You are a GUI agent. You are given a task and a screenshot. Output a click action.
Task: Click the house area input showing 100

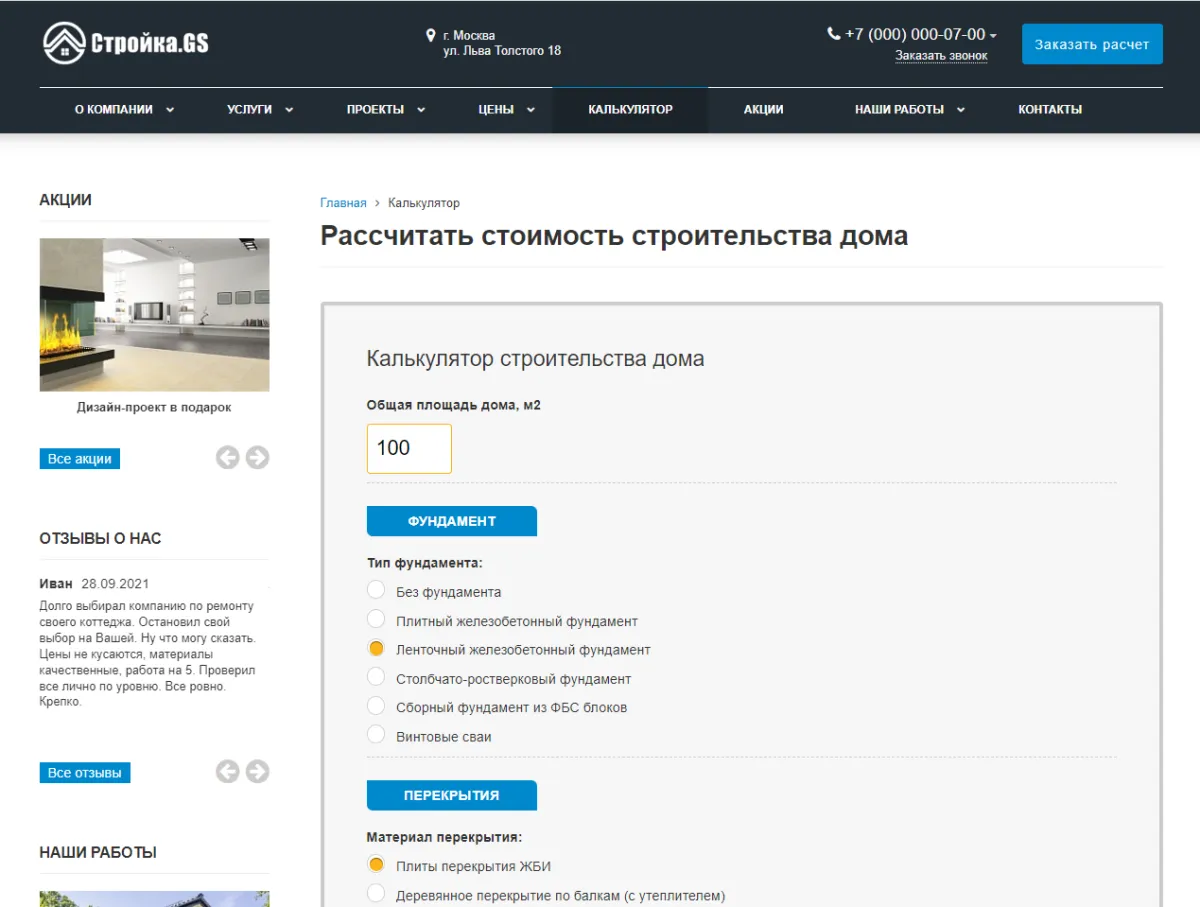click(x=409, y=448)
